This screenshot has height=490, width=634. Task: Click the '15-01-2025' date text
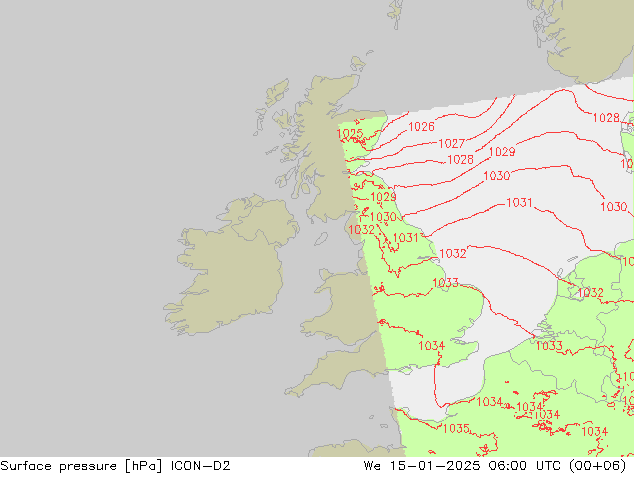click(x=435, y=466)
